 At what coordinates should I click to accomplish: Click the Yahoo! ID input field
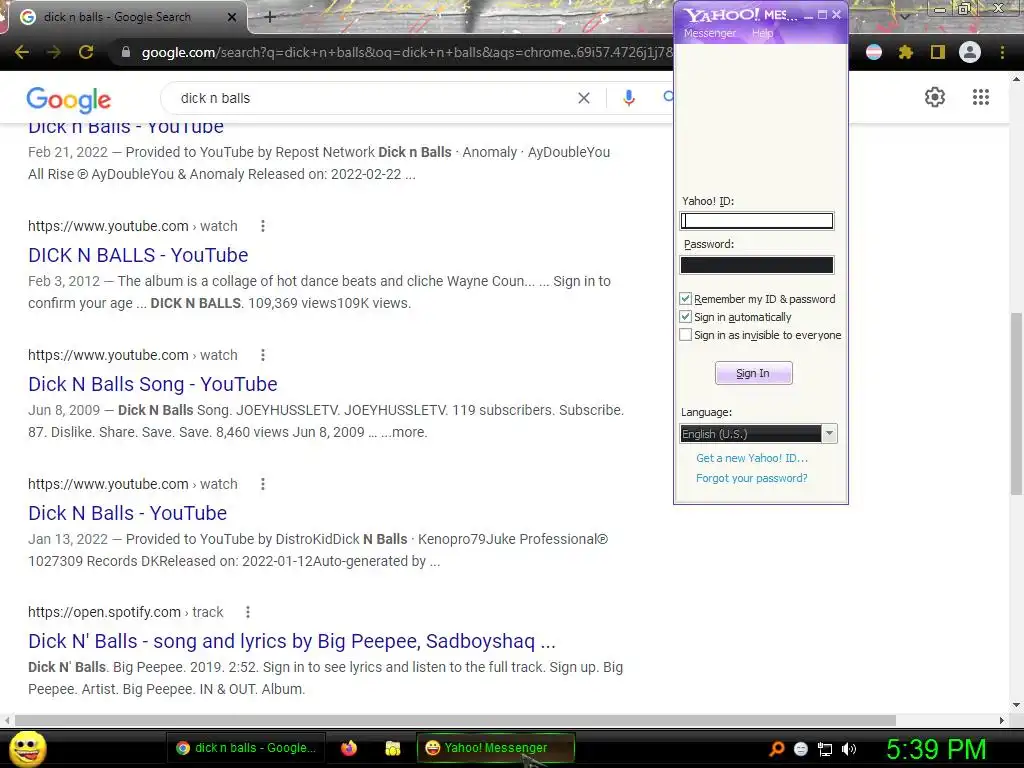[757, 221]
